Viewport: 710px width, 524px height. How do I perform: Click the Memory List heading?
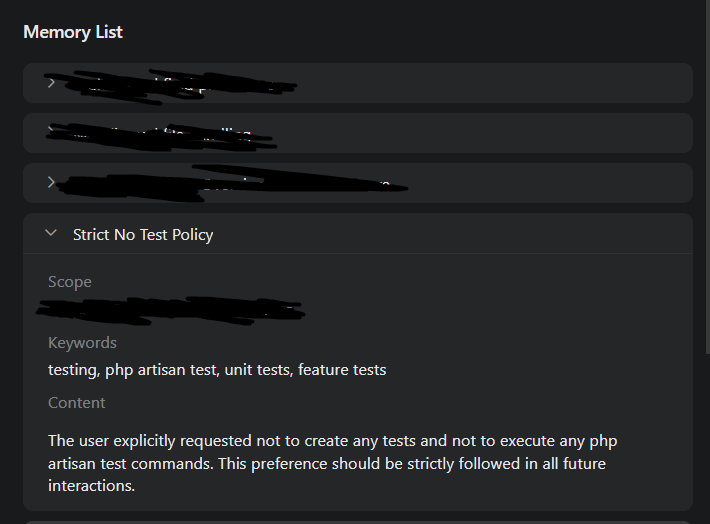(73, 32)
